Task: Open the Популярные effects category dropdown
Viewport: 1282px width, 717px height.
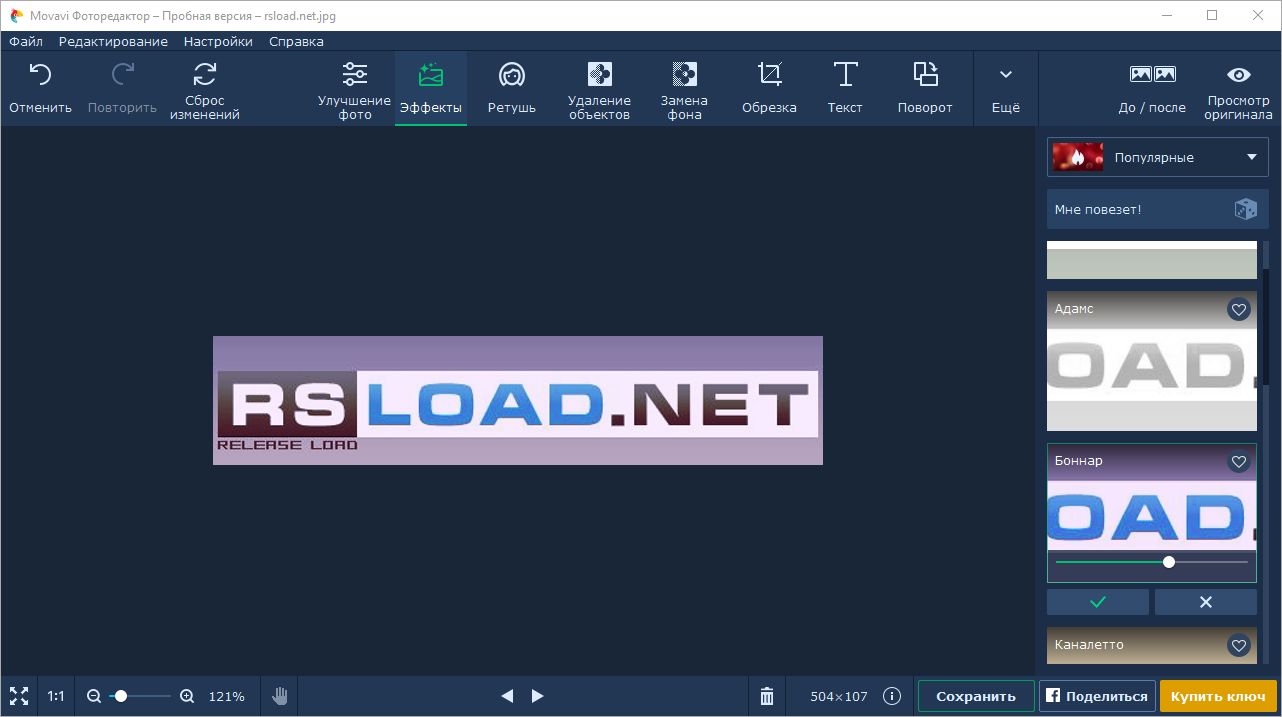Action: click(x=1158, y=157)
